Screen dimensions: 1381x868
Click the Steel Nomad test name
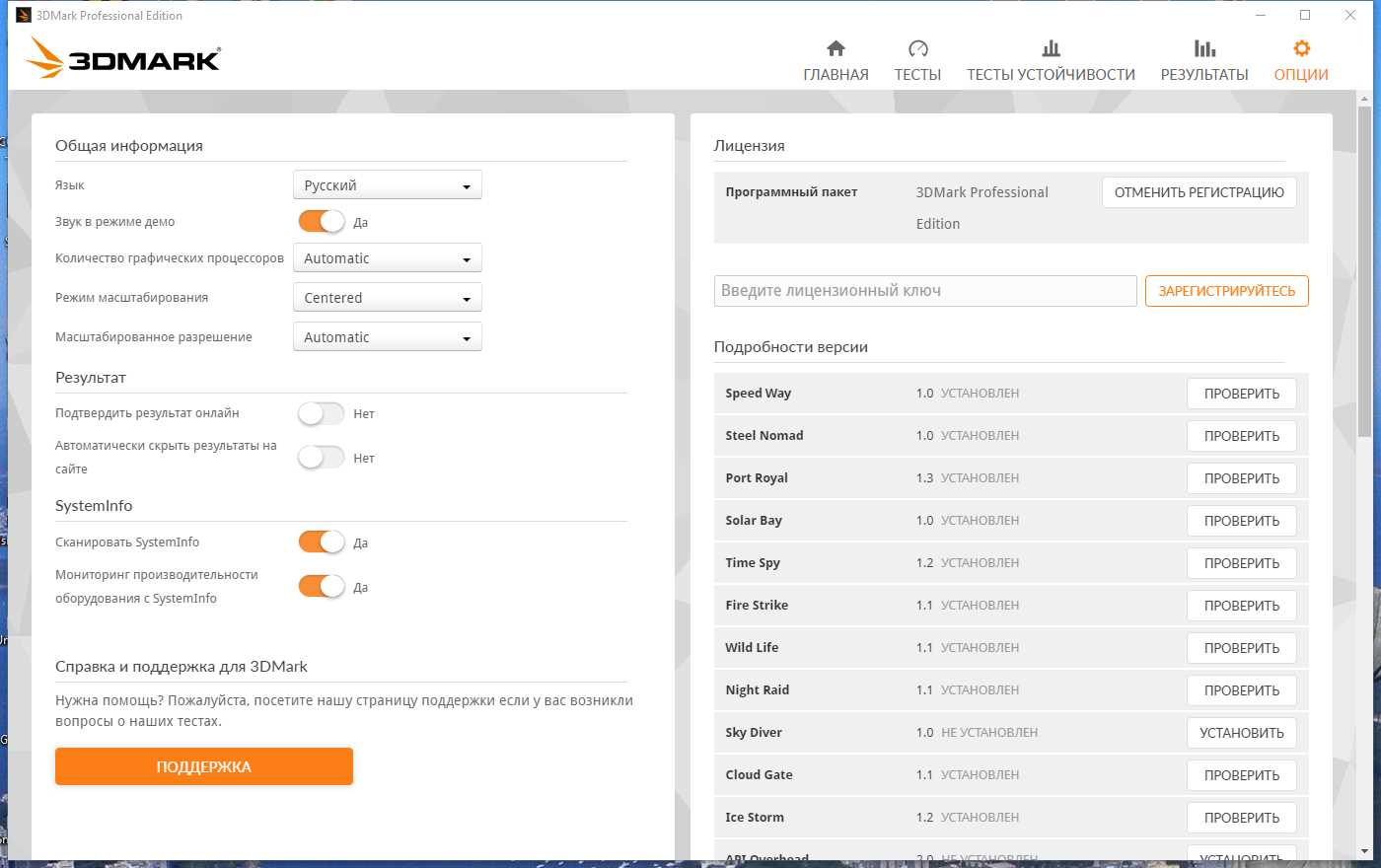click(764, 435)
